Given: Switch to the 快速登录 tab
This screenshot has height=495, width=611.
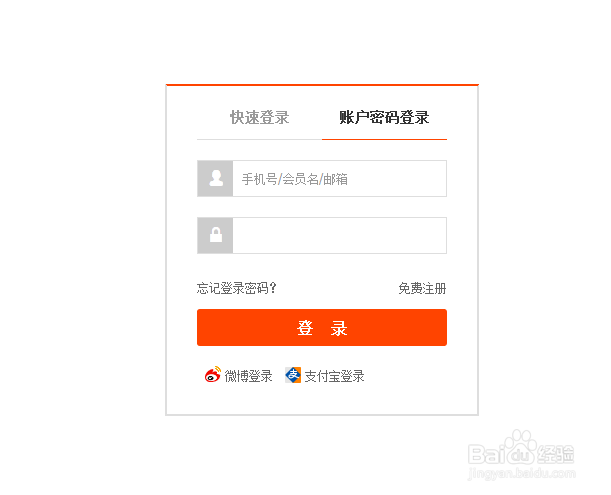Looking at the screenshot, I should pos(260,117).
